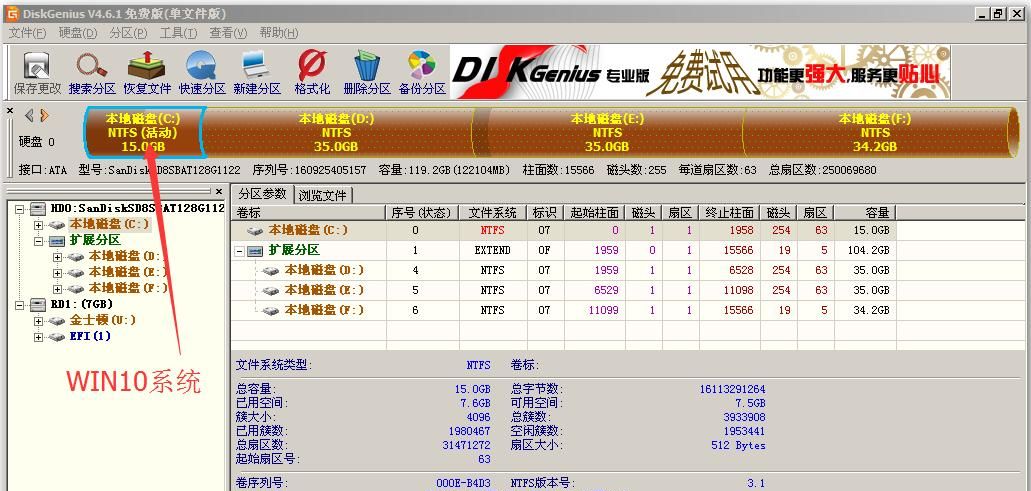Expand 本地磁盘(C:) node in tree
Screen dimensions: 1031x491
coord(39,225)
